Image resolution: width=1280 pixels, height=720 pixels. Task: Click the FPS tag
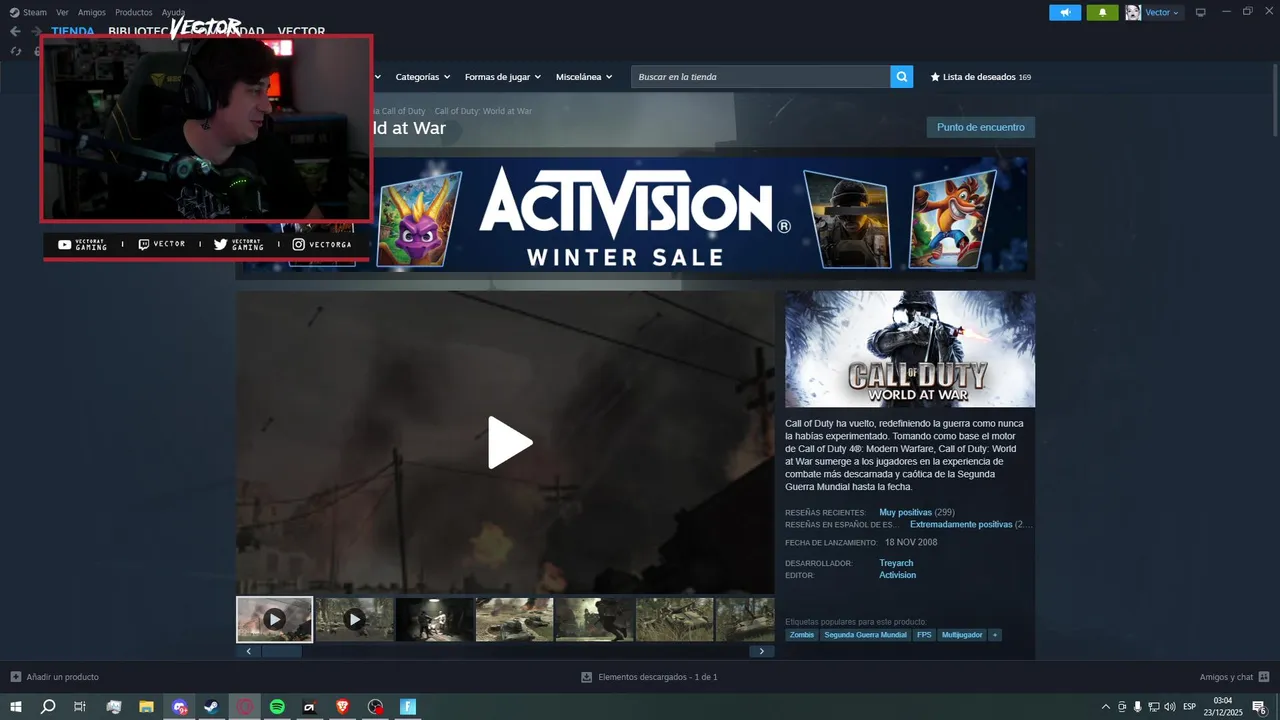coord(924,635)
